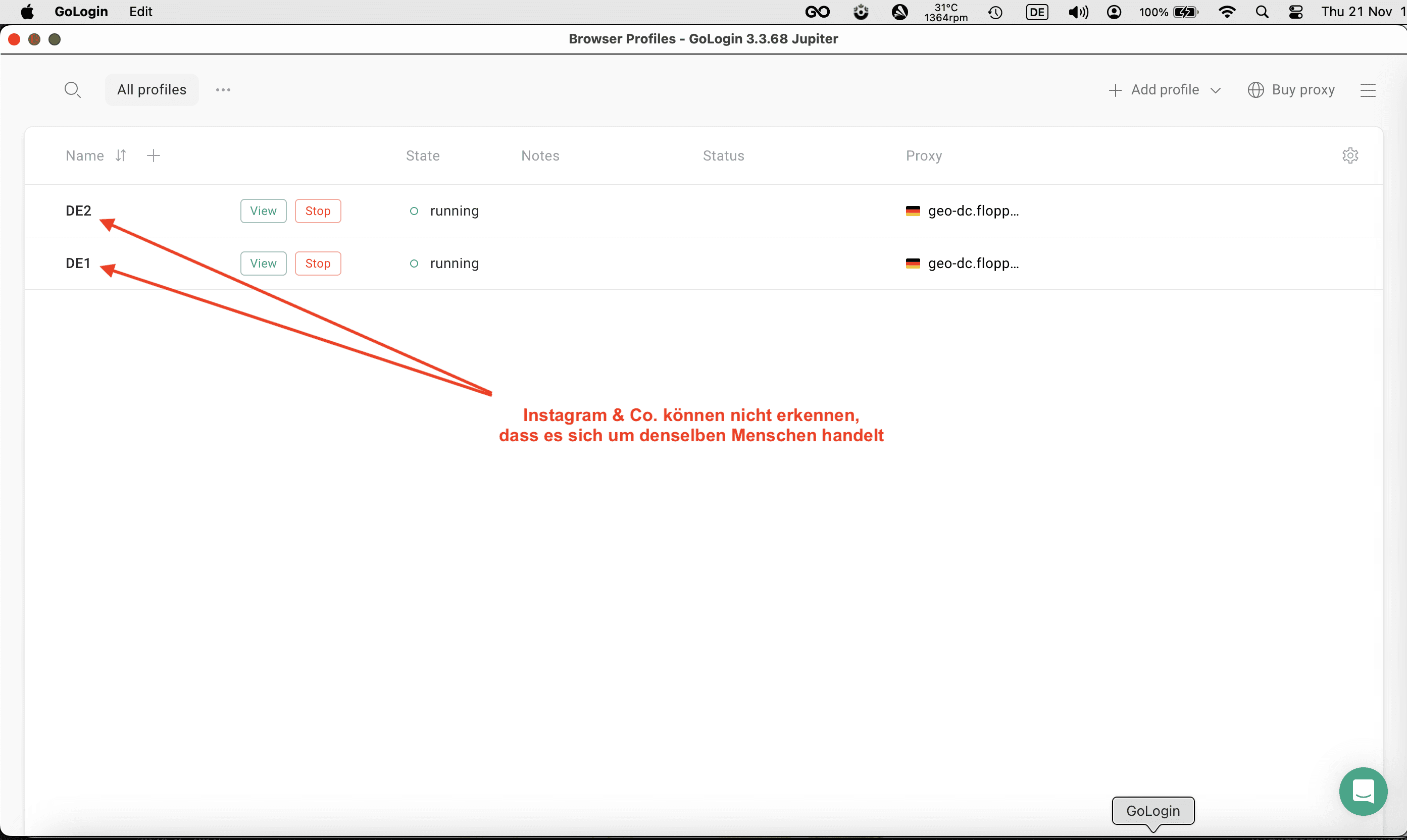The image size is (1407, 840).
Task: Open table column settings gear
Action: 1350,155
